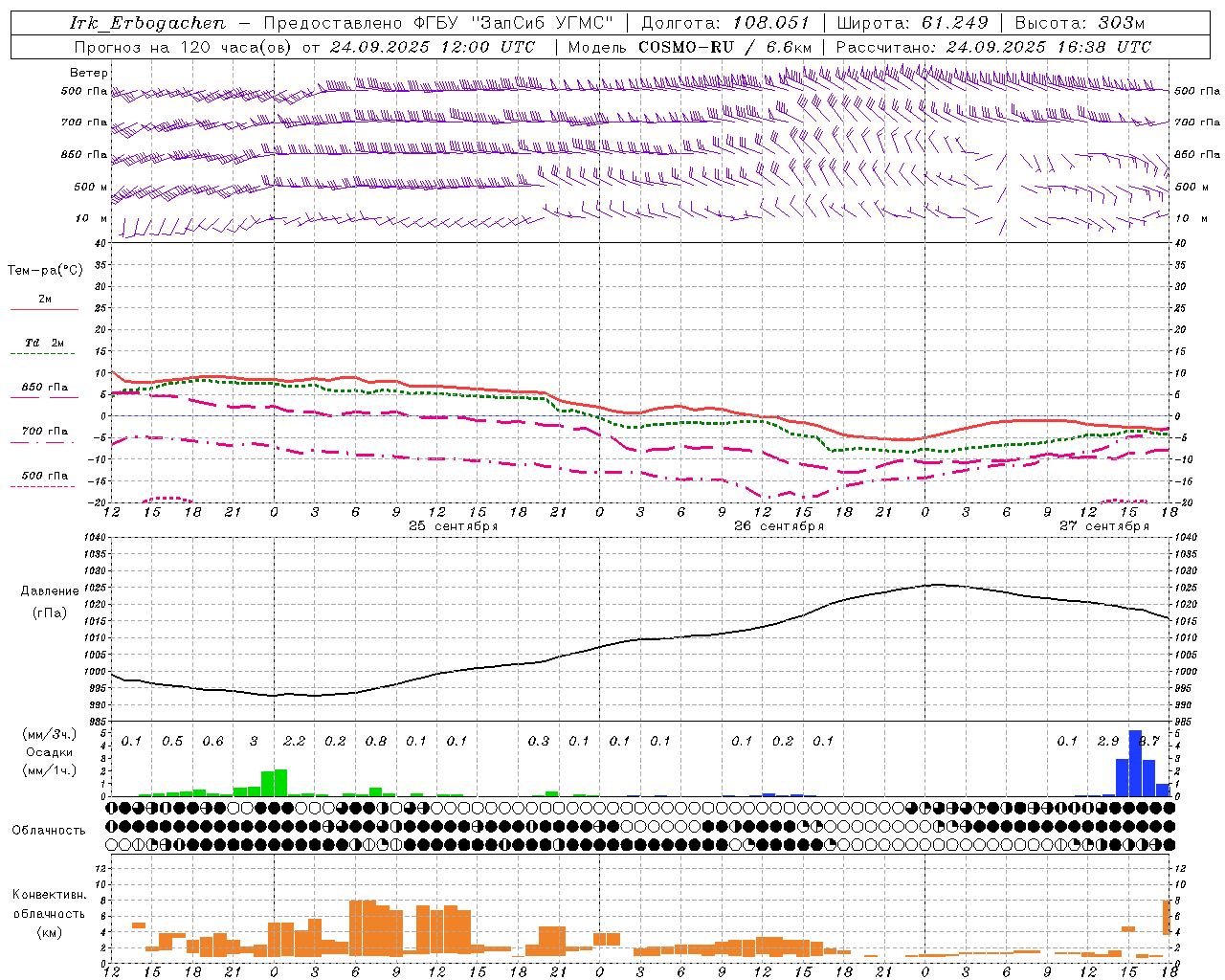Click the 'ФГБУ "ЗапСиб УГМС"' provider text
This screenshot has width=1225, height=980.
(514, 23)
